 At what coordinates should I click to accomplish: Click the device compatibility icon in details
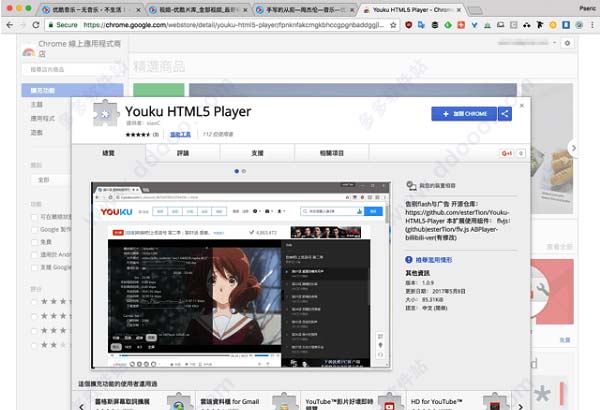[411, 186]
